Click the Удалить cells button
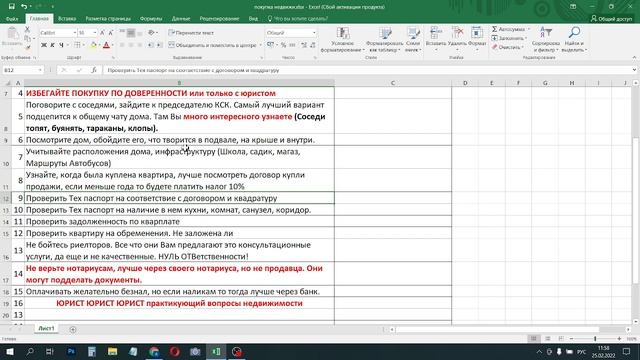 457,40
